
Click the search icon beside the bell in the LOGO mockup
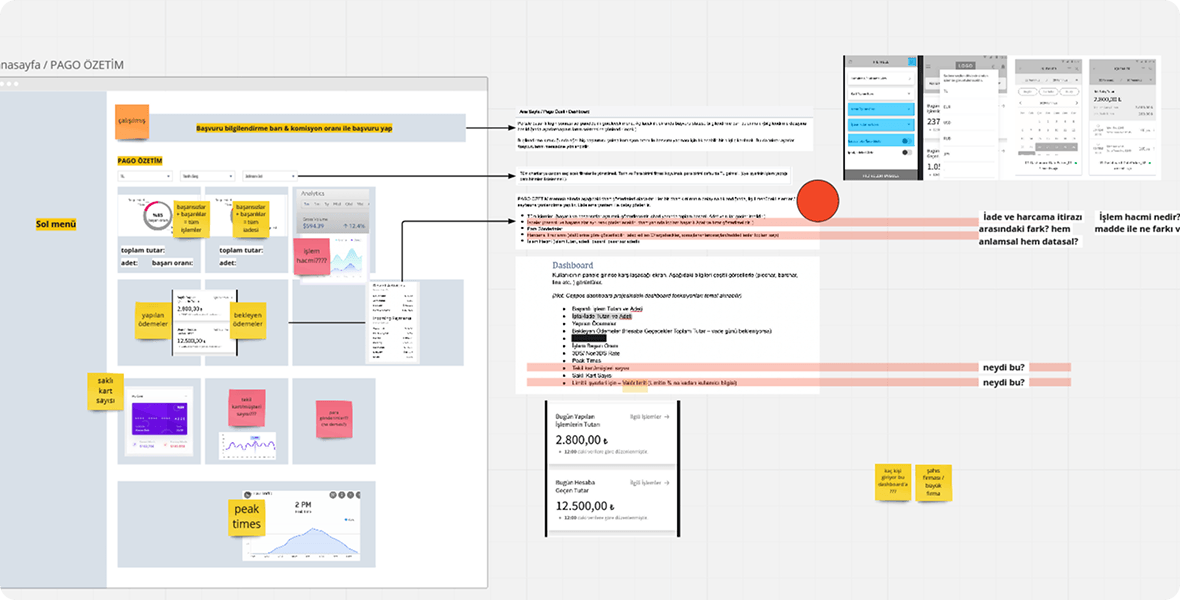point(993,66)
